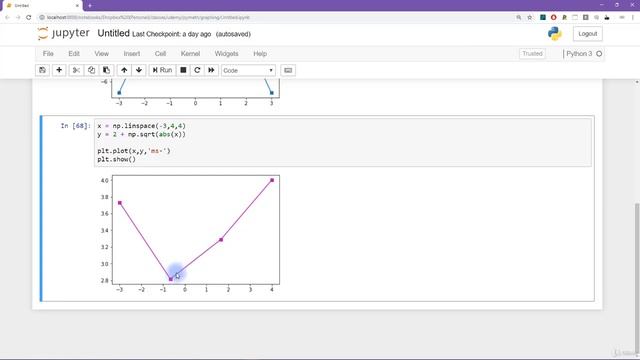Click the browser forward arrow
This screenshot has height=360, width=640.
coord(18,17)
